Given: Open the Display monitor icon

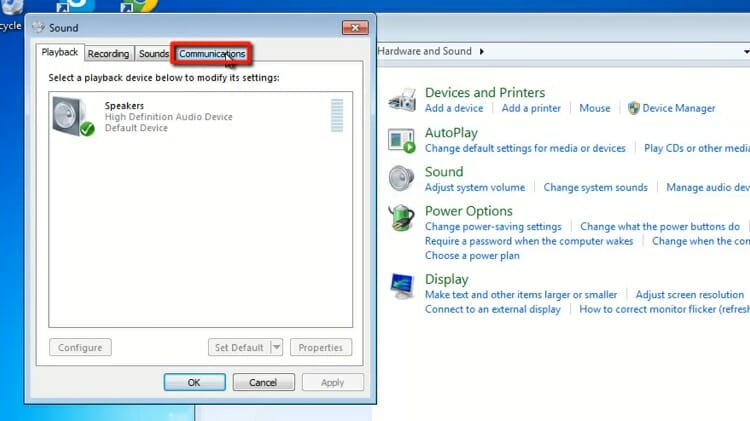Looking at the screenshot, I should (401, 286).
